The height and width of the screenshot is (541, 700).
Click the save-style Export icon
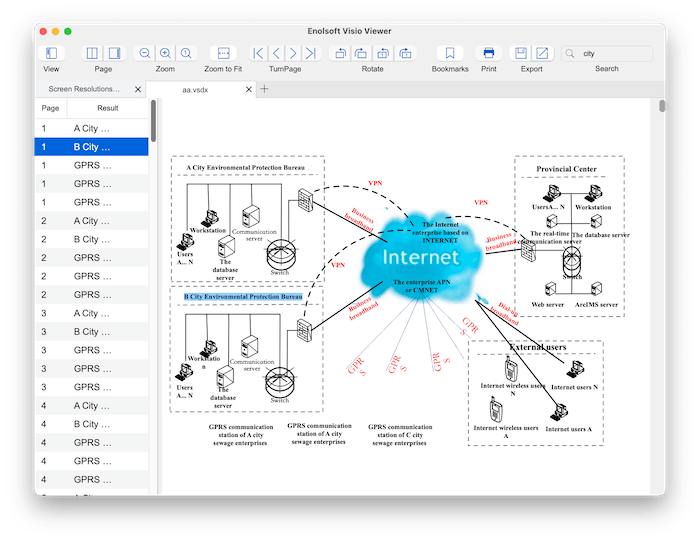(521, 53)
